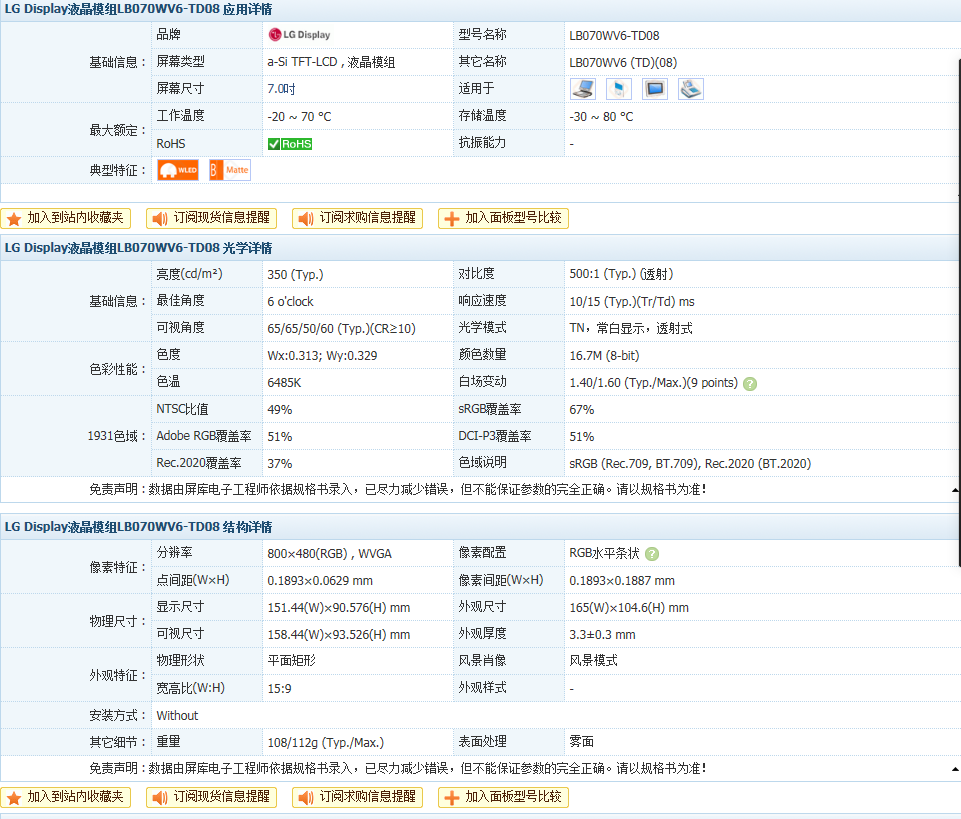The image size is (961, 819).
Task: Click aspect ratio 15:9 value
Action: pos(279,688)
